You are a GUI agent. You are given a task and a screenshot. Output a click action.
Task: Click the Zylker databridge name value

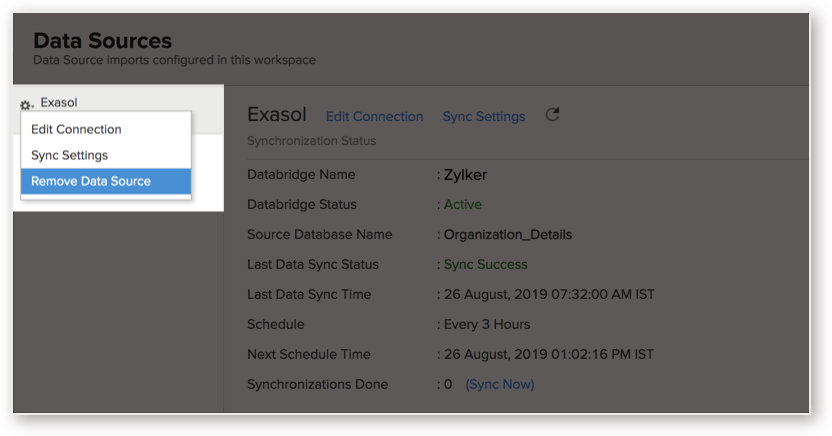point(465,175)
